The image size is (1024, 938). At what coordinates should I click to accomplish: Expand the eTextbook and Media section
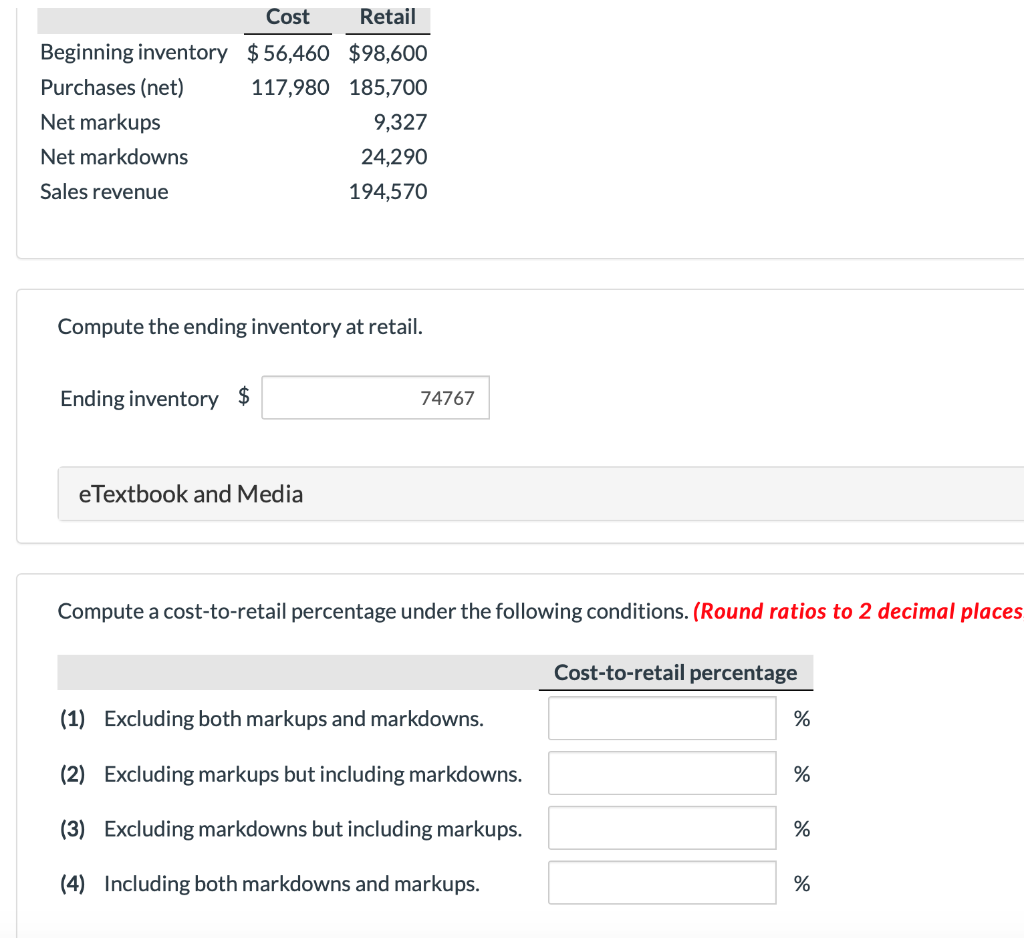pos(190,494)
